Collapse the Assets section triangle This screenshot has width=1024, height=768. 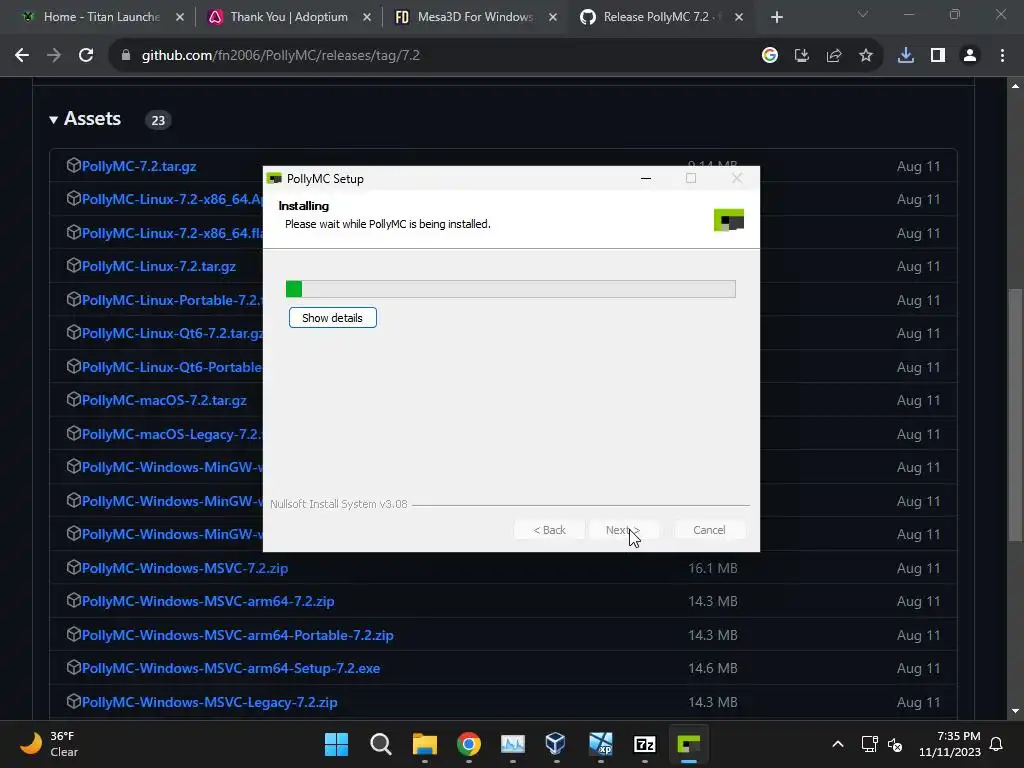click(x=54, y=120)
